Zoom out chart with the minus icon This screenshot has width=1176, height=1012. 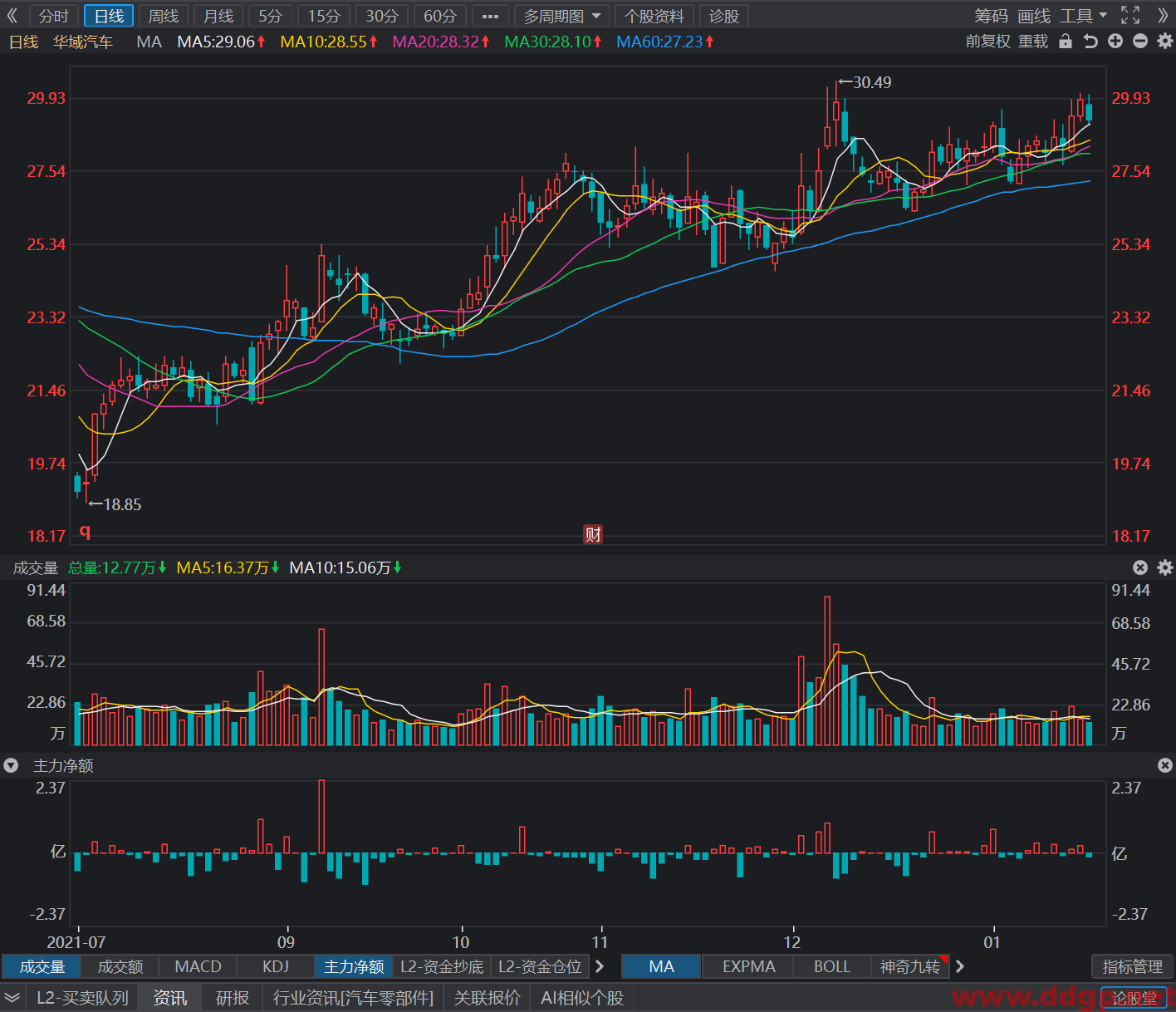(x=1140, y=42)
